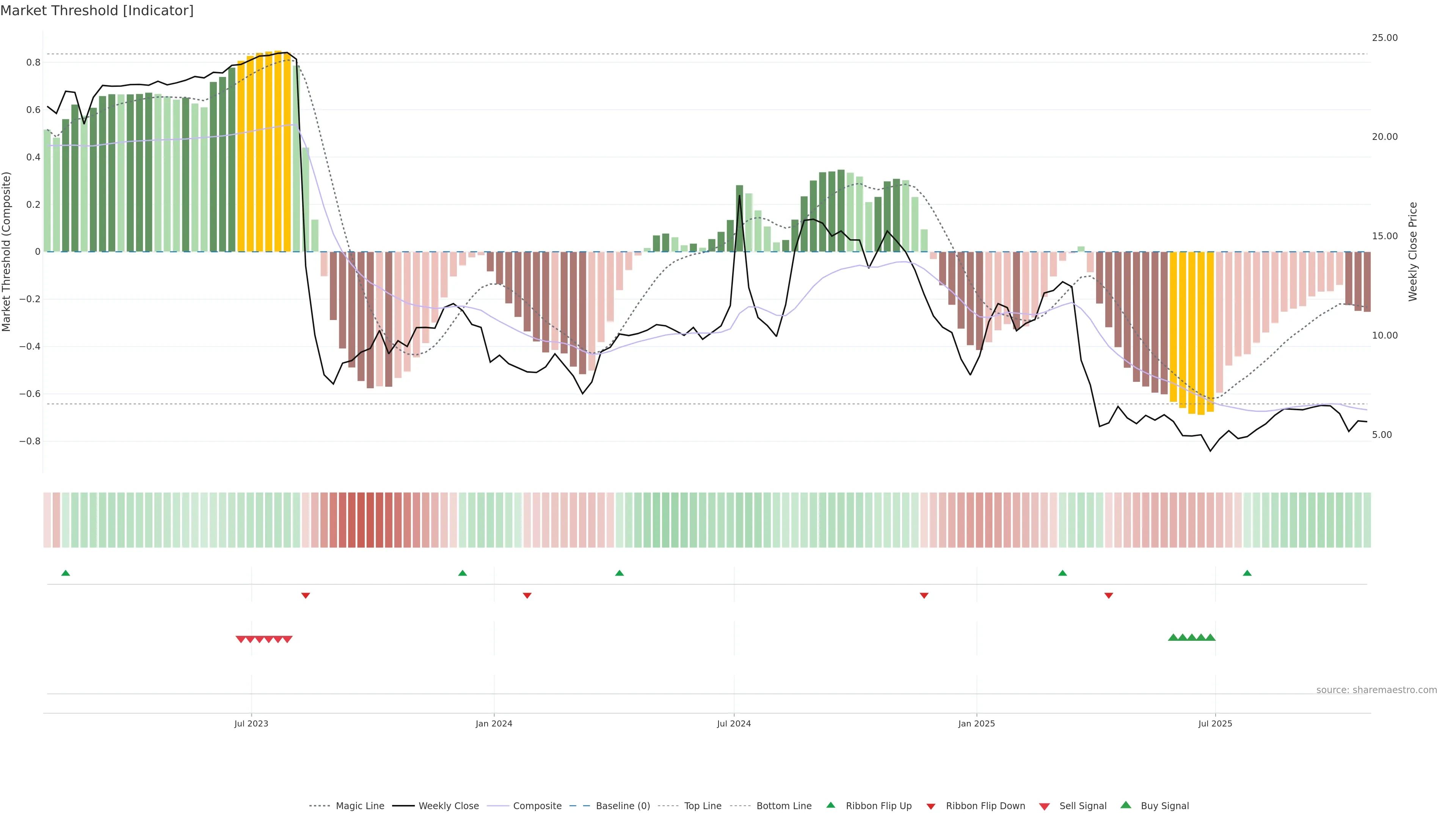This screenshot has width=1456, height=819.
Task: Hide the Composite line via legend
Action: (537, 805)
